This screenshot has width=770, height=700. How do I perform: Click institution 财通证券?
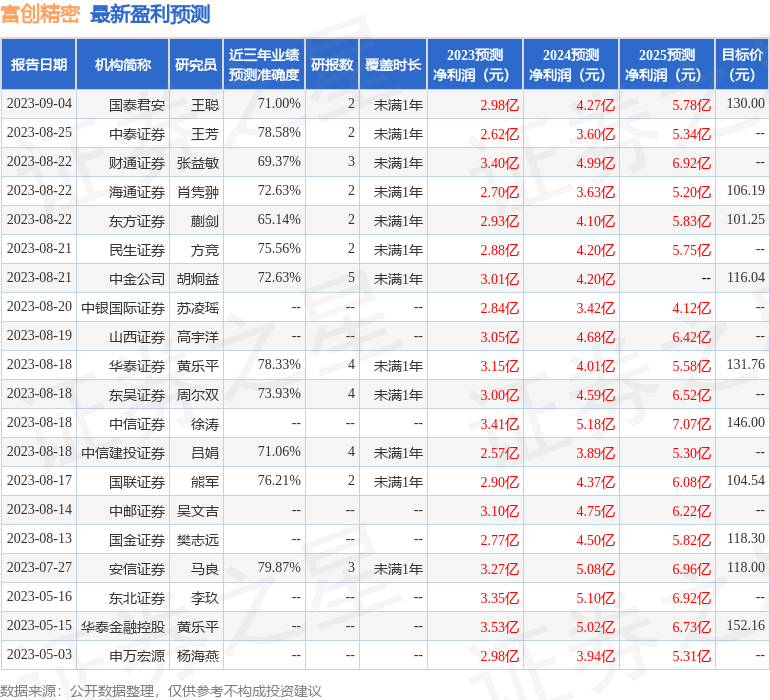pyautogui.click(x=137, y=163)
